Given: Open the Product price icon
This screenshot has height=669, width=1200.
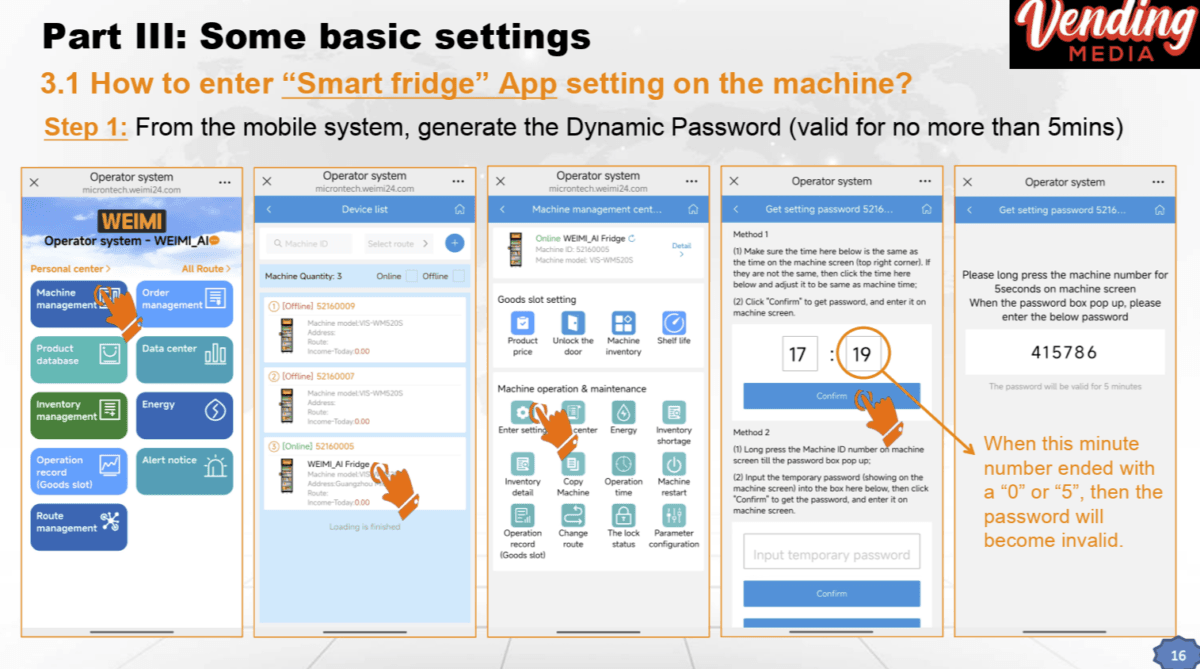Looking at the screenshot, I should tap(522, 324).
